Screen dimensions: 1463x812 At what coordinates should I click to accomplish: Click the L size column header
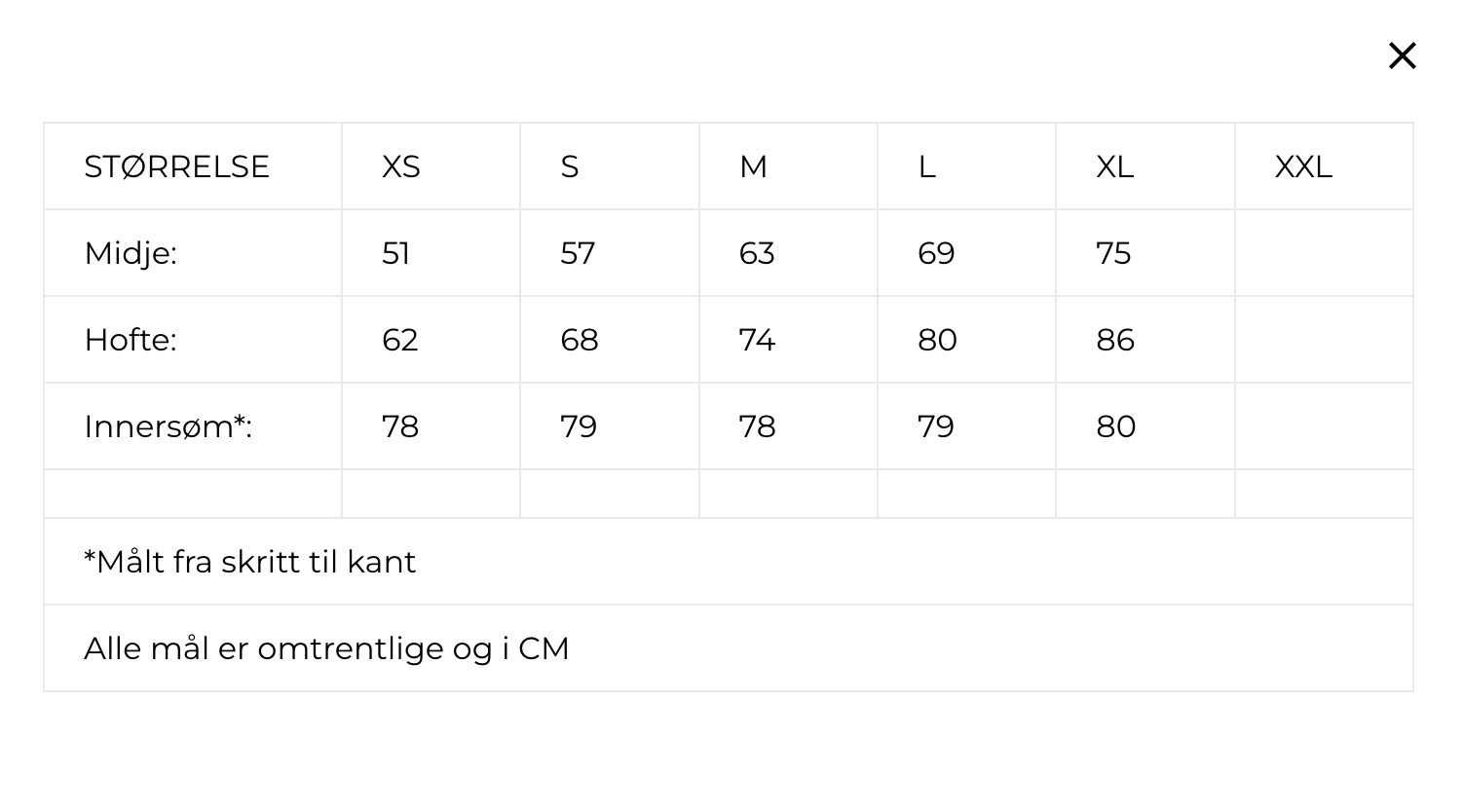tap(926, 166)
